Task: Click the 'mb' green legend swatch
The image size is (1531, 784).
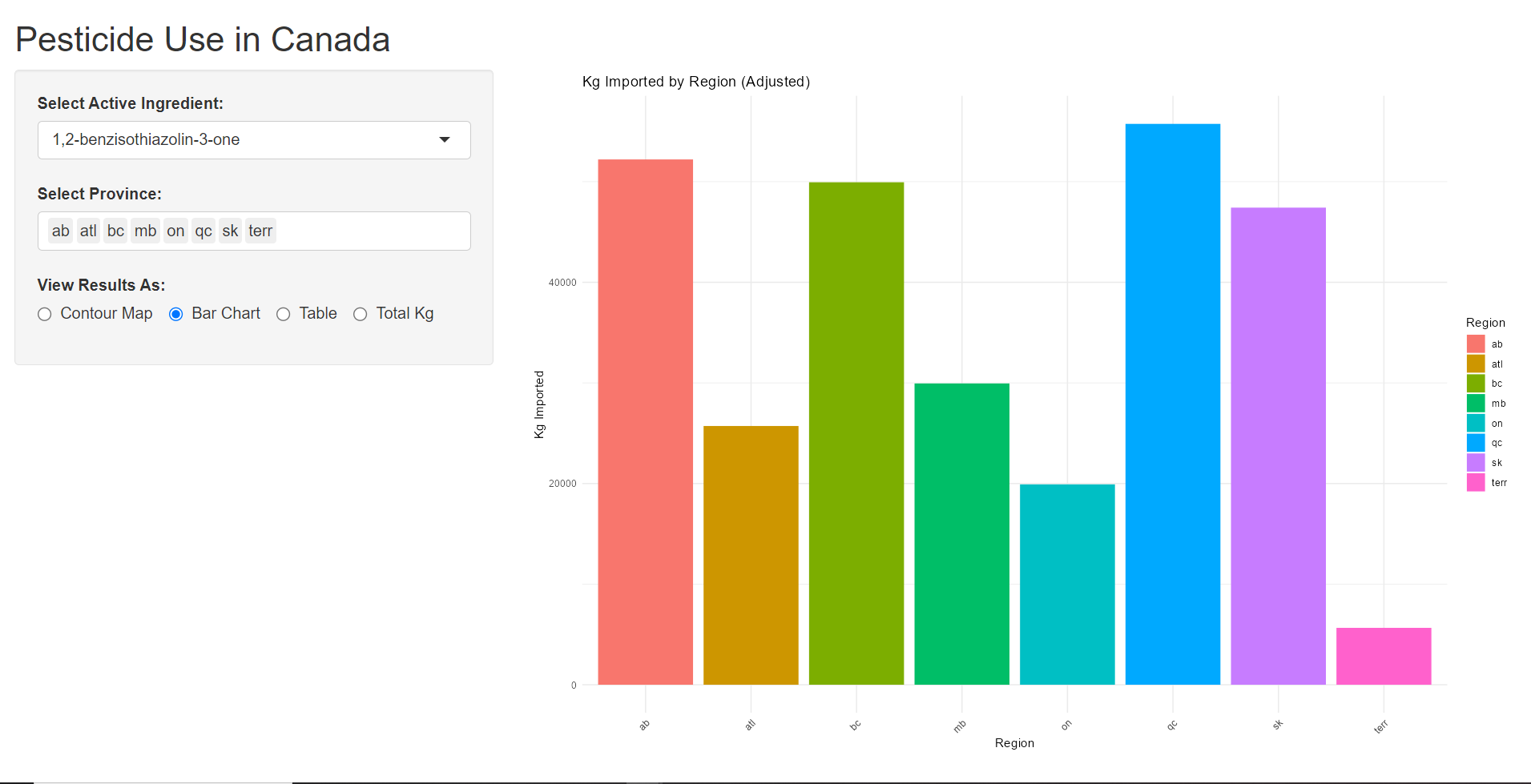Action: coord(1476,403)
